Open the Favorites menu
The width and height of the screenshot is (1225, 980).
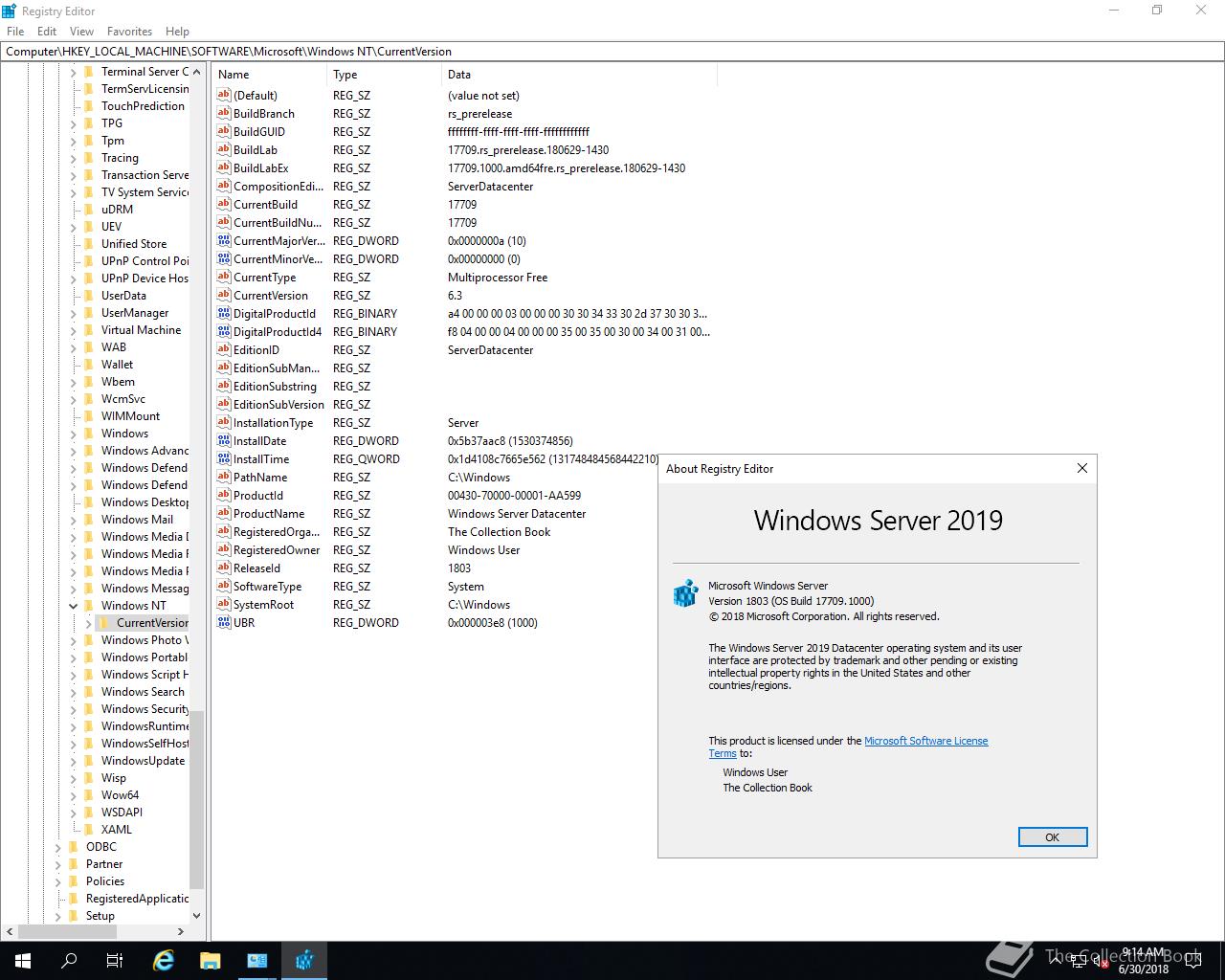click(x=129, y=31)
